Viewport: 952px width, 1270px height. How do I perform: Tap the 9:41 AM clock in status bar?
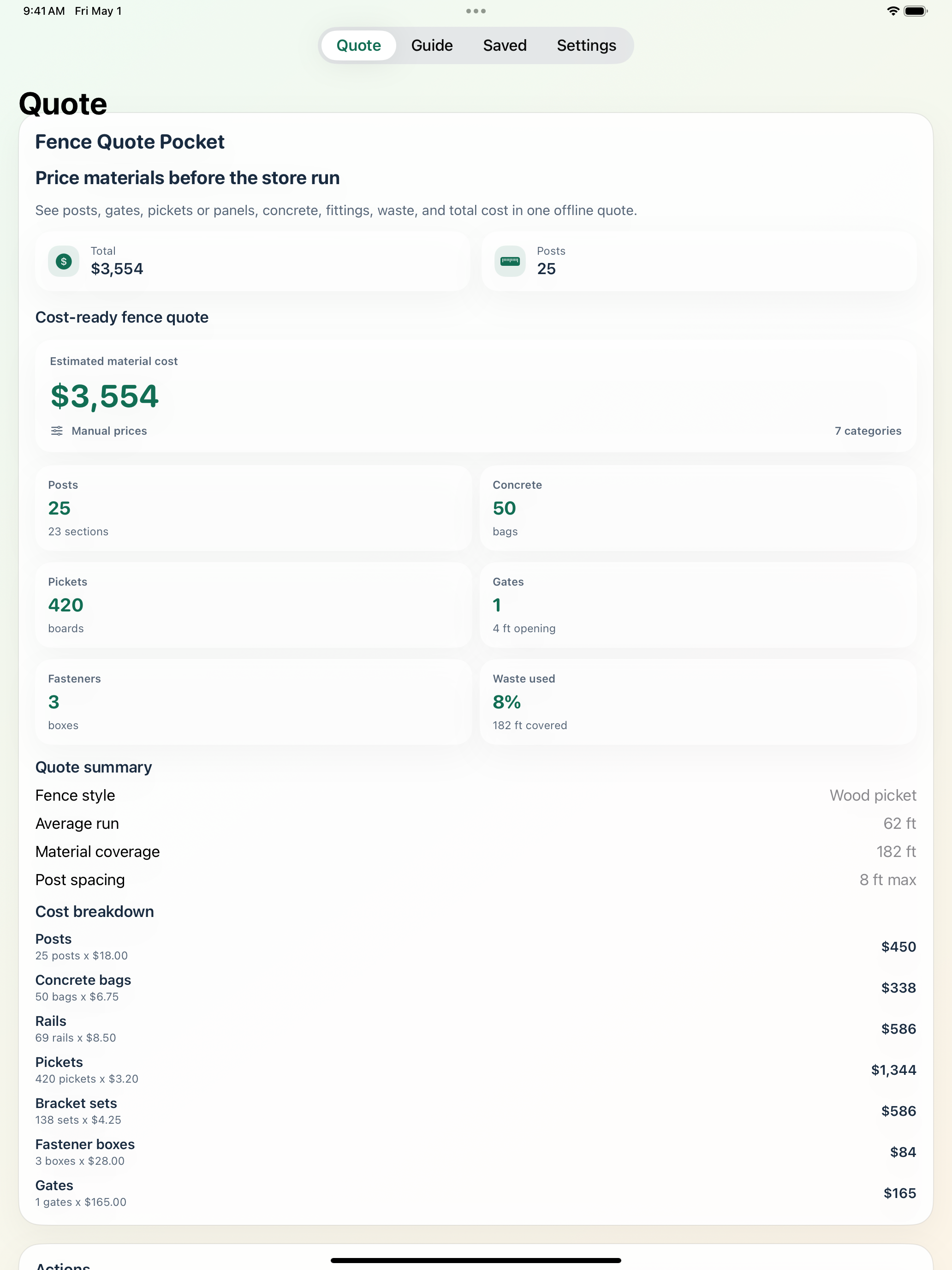point(44,11)
